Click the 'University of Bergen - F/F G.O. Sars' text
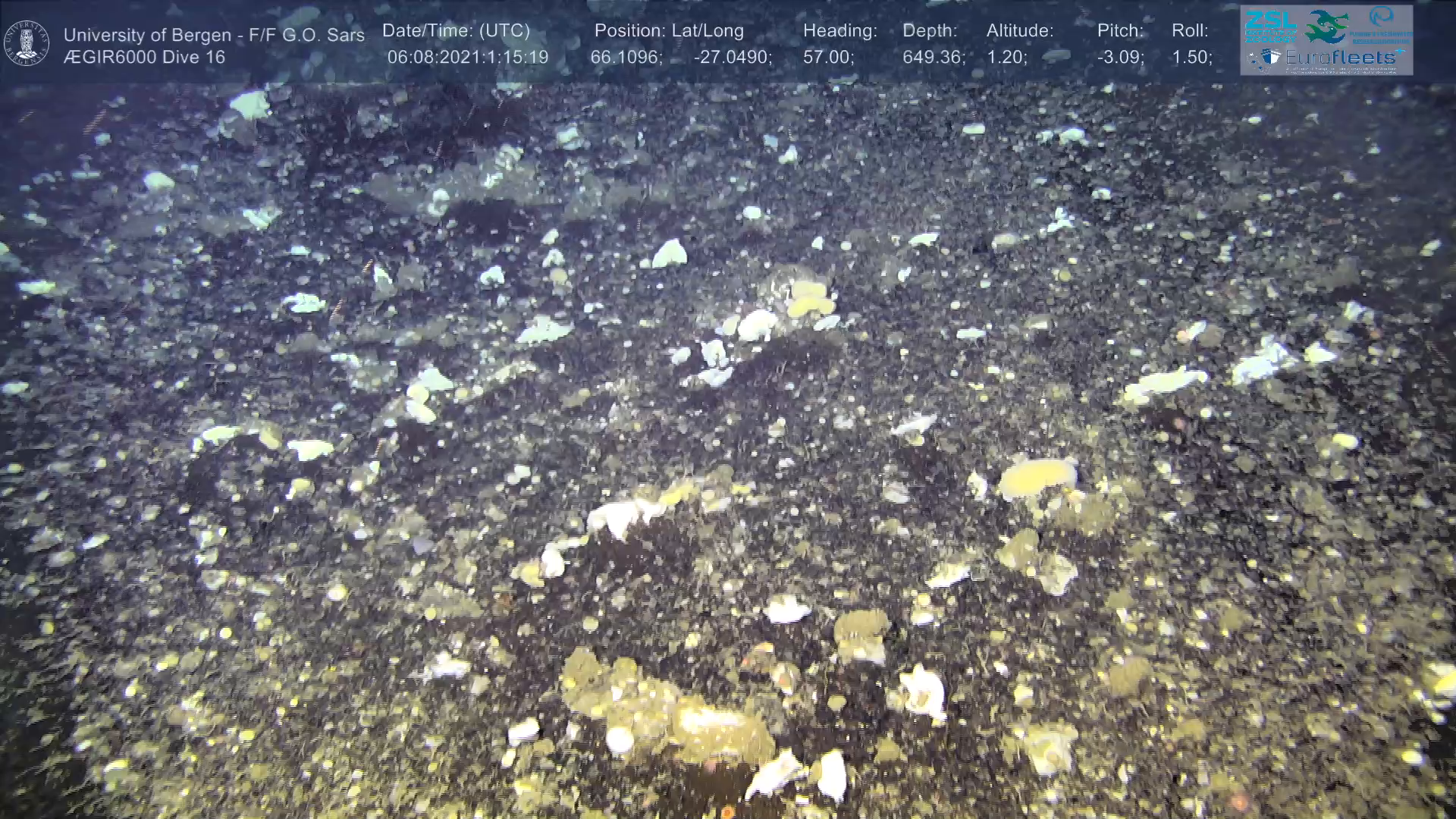The height and width of the screenshot is (819, 1456). [x=214, y=35]
